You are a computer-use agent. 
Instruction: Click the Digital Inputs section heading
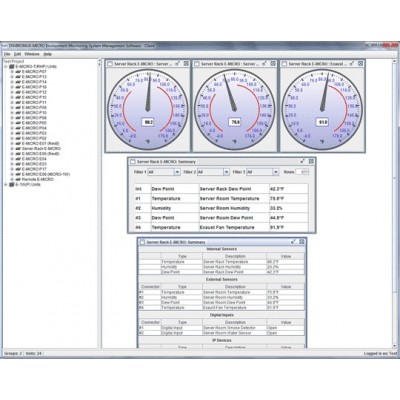point(222,315)
